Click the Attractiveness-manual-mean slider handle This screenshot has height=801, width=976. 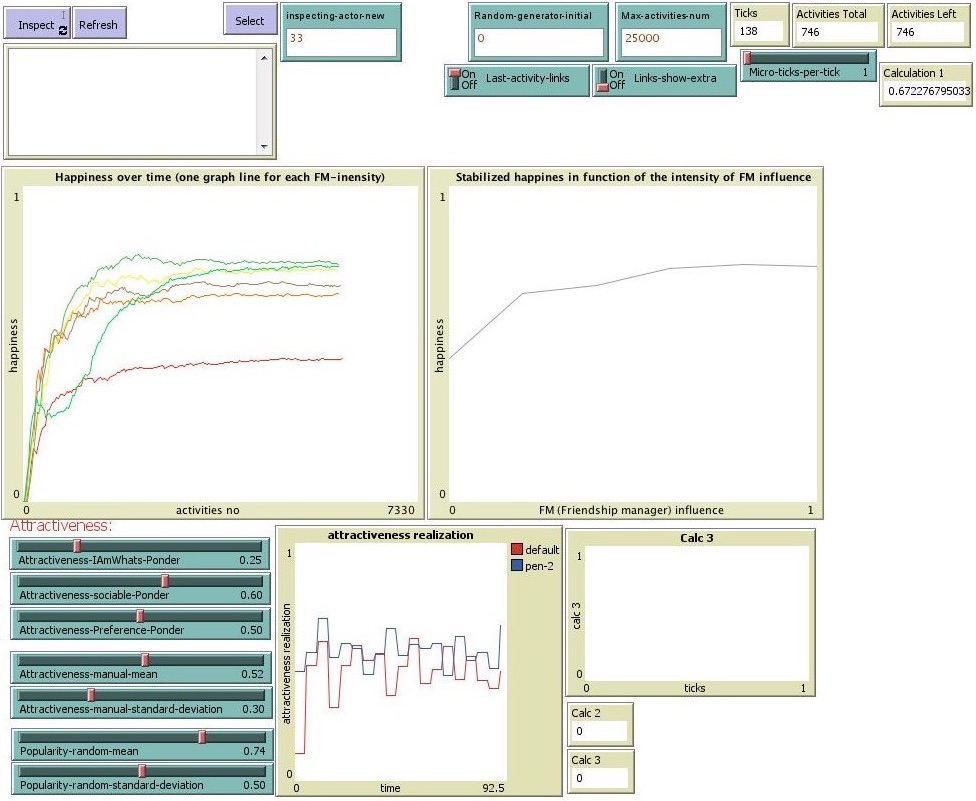click(x=145, y=659)
